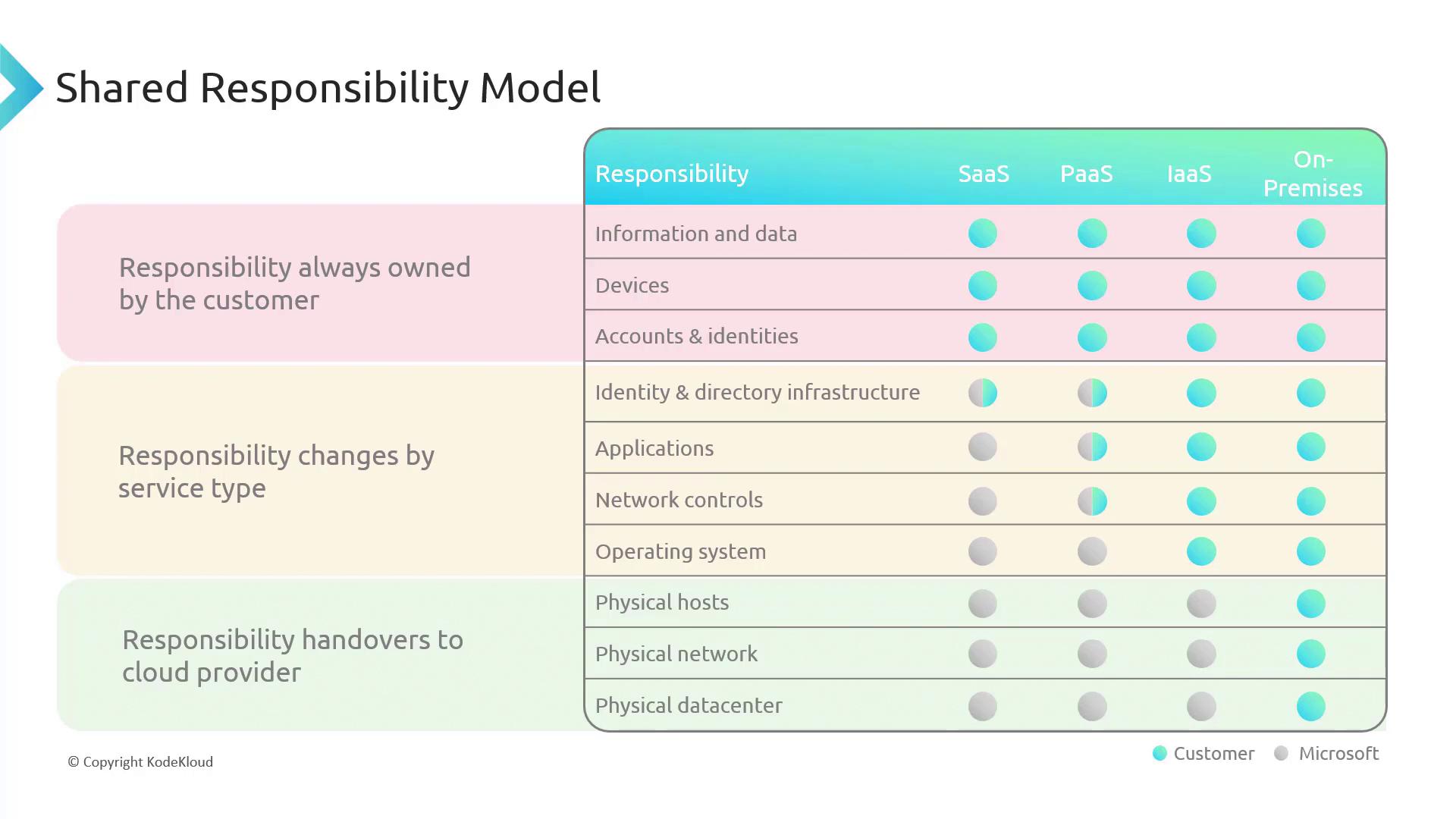Click the Shared Responsibility Model title

point(328,87)
